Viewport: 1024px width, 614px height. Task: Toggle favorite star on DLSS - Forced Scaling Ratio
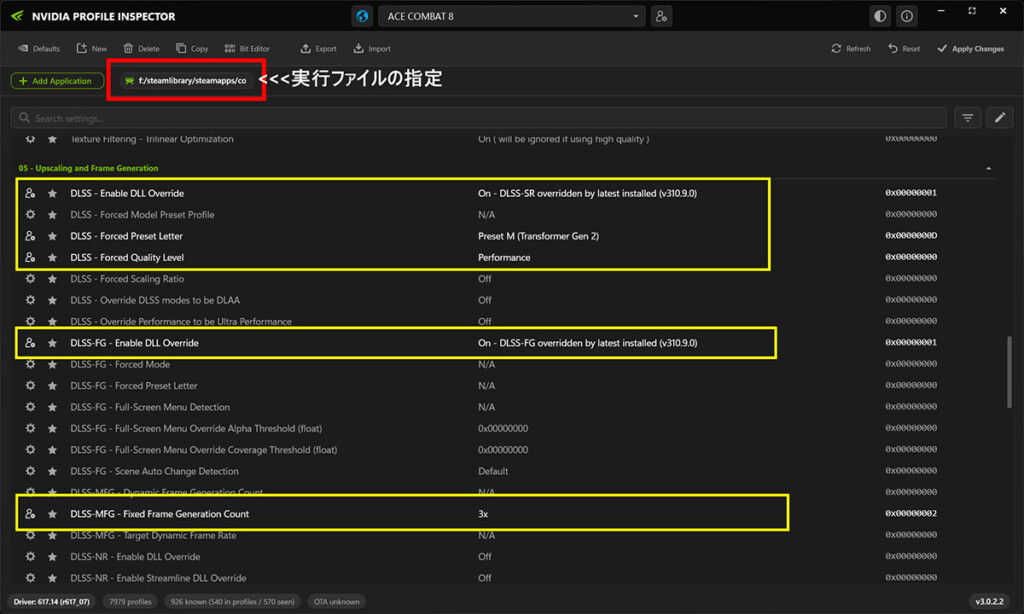coord(52,279)
